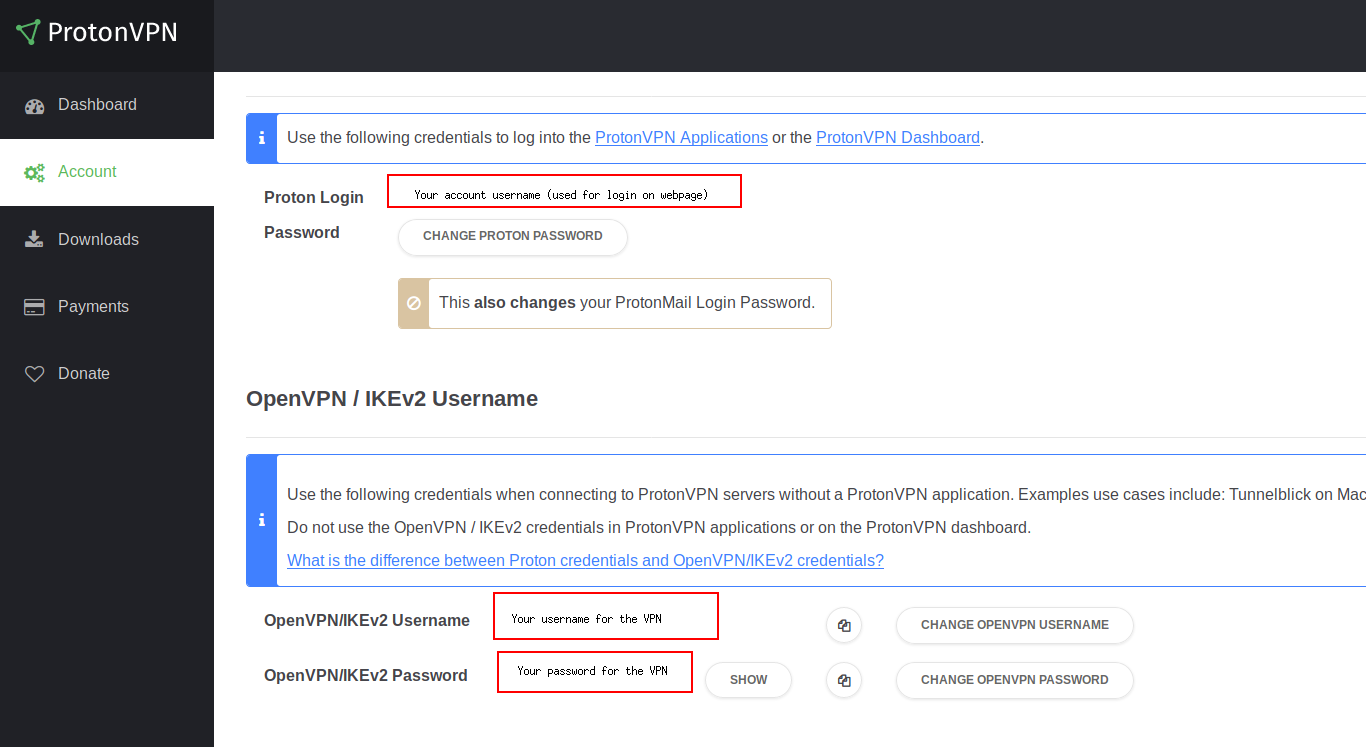This screenshot has height=747, width=1366.
Task: Copy the OpenVPN/IKEv2 password with copy icon
Action: [844, 680]
